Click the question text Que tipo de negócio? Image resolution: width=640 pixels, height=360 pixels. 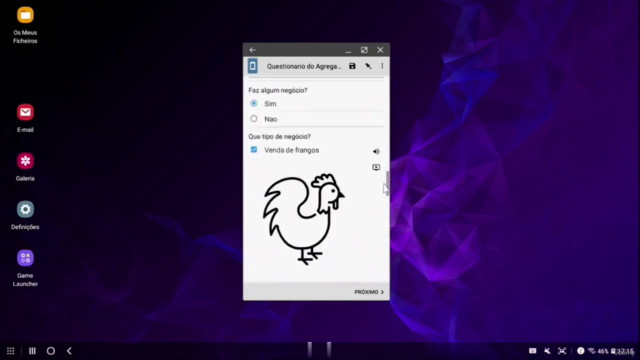pos(280,137)
